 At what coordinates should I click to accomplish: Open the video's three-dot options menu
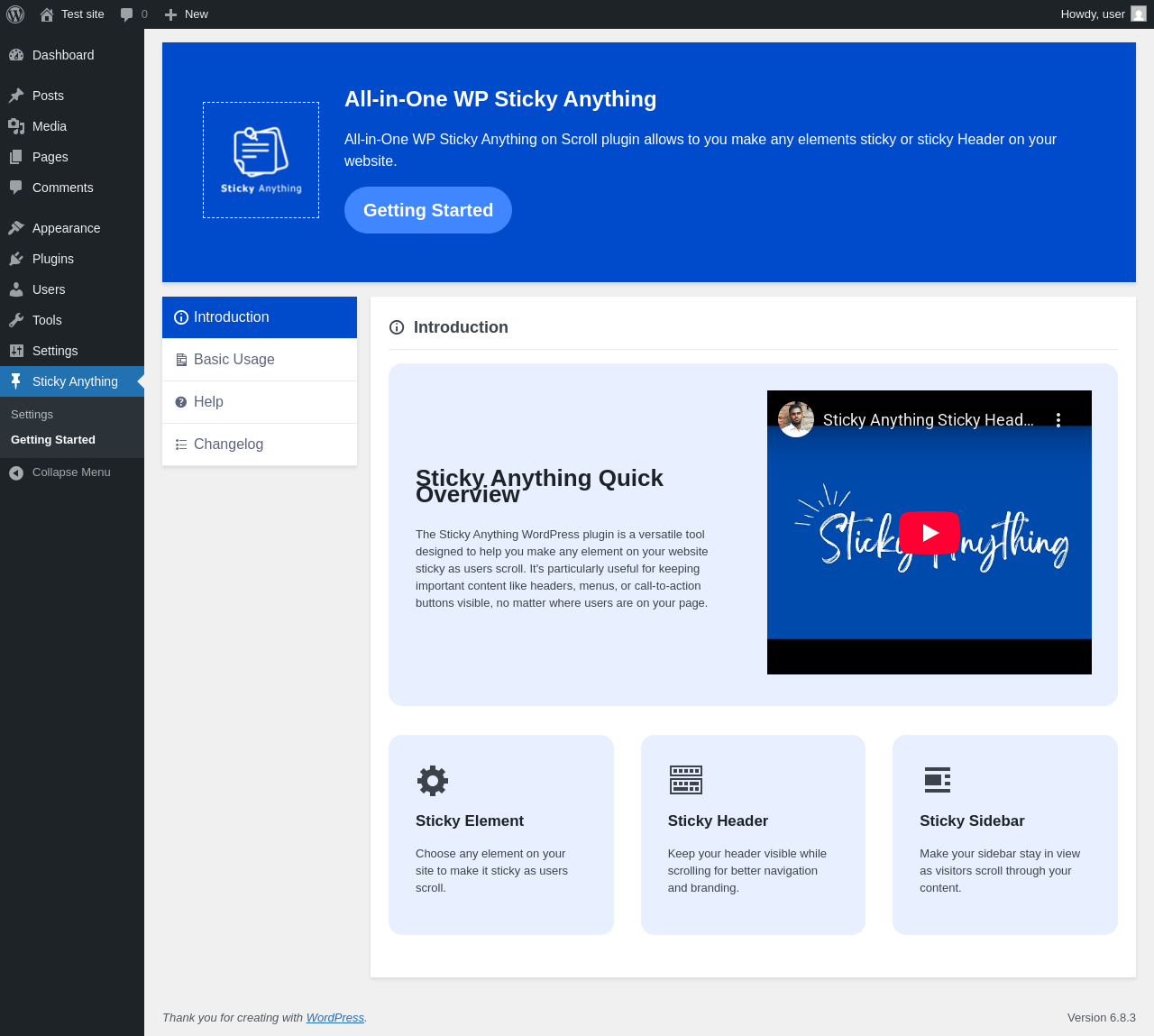(x=1058, y=419)
